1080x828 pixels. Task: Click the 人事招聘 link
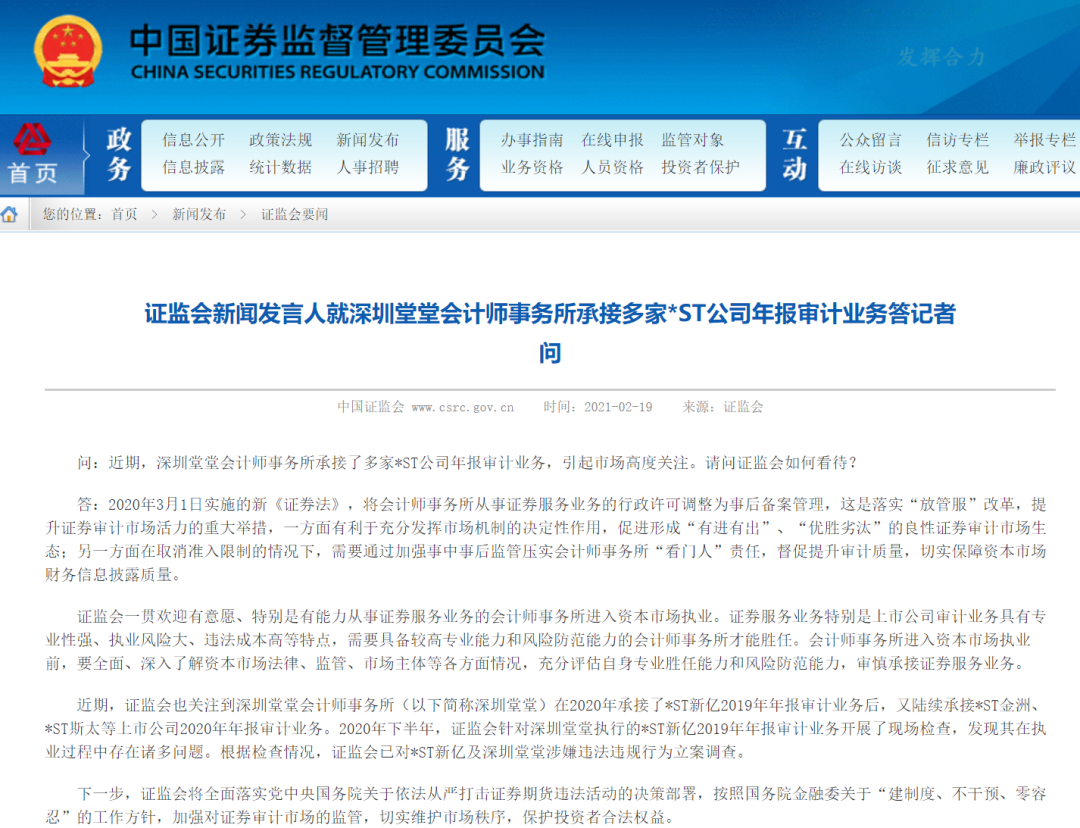[367, 167]
